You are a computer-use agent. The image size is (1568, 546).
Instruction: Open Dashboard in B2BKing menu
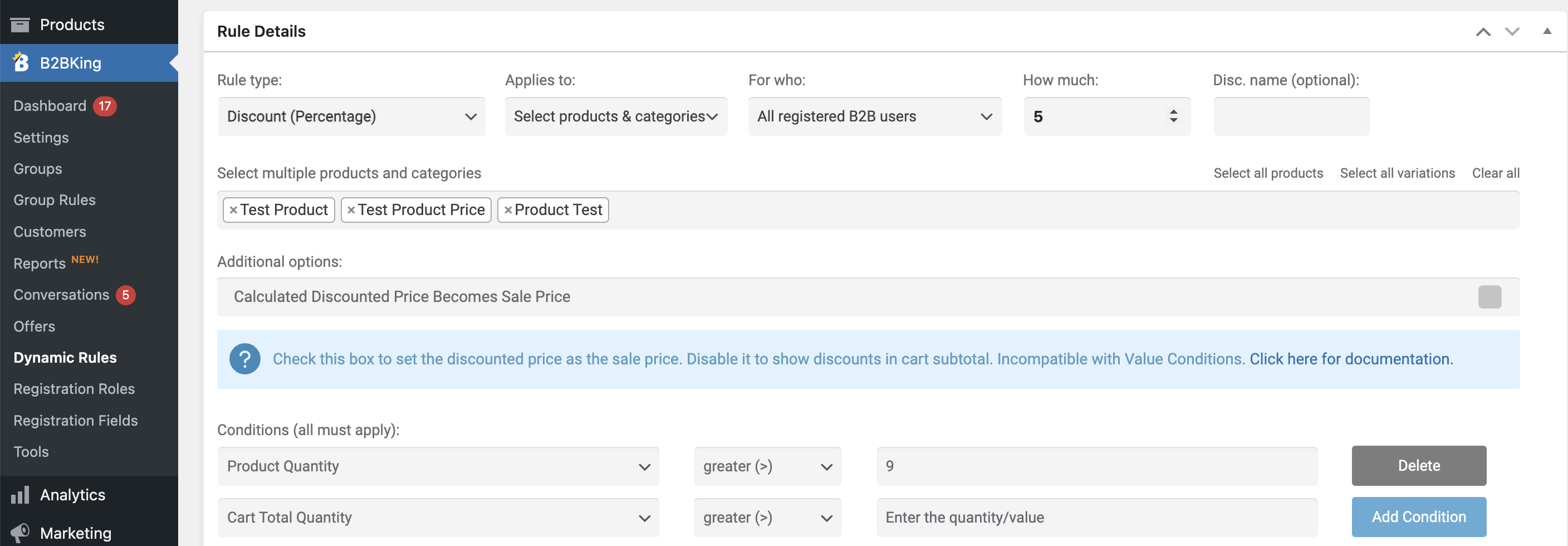tap(50, 106)
